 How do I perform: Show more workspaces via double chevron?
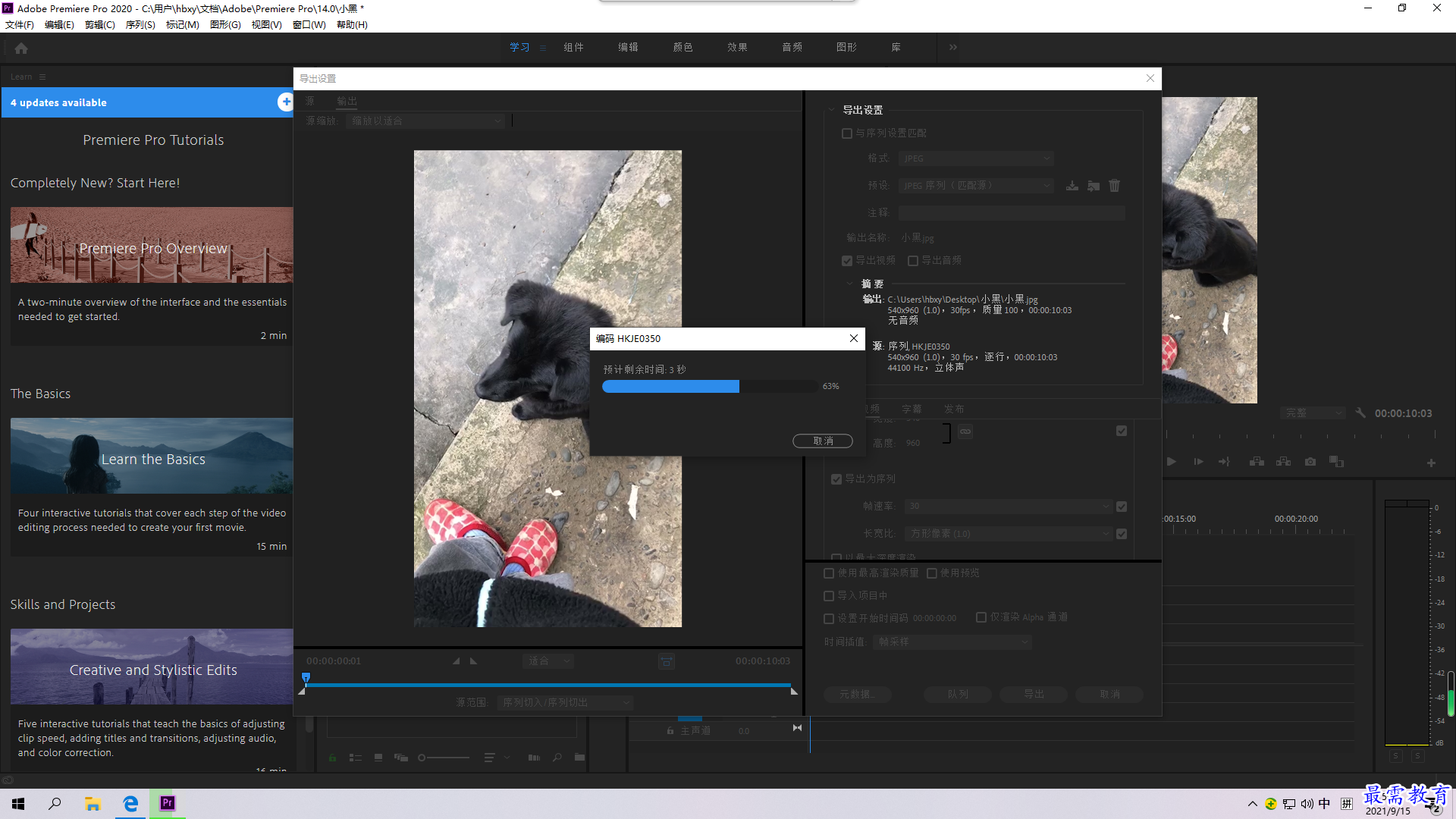coord(953,47)
